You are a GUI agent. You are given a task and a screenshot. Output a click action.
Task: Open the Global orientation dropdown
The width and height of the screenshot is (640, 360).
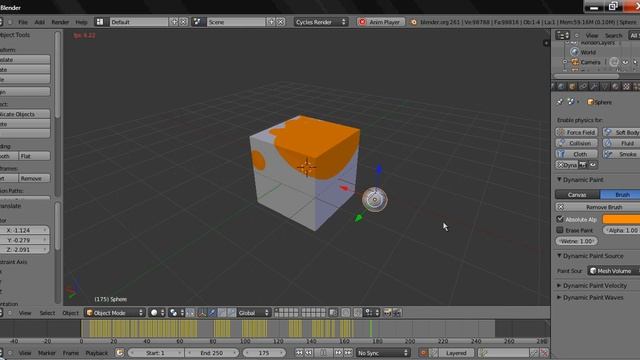point(253,313)
